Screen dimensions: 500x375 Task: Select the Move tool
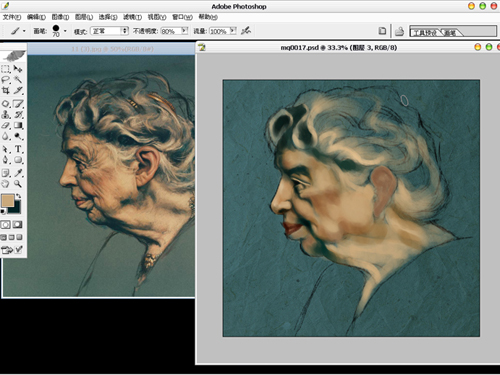click(18, 69)
